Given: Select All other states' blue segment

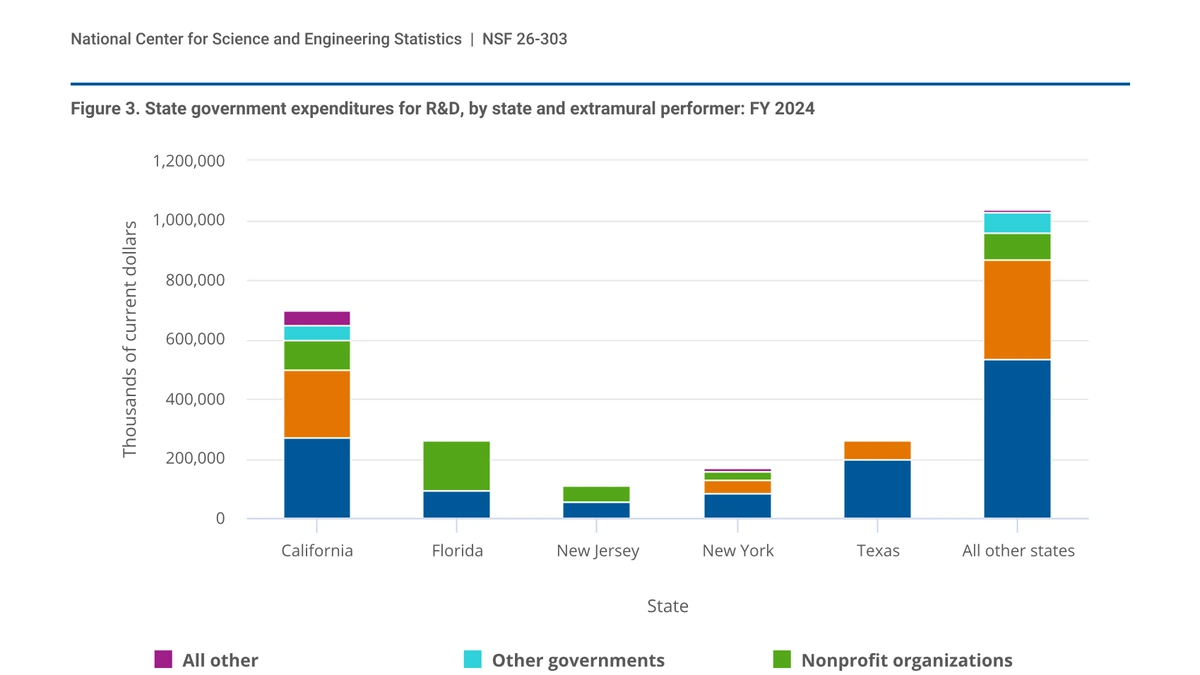Looking at the screenshot, I should (1017, 439).
